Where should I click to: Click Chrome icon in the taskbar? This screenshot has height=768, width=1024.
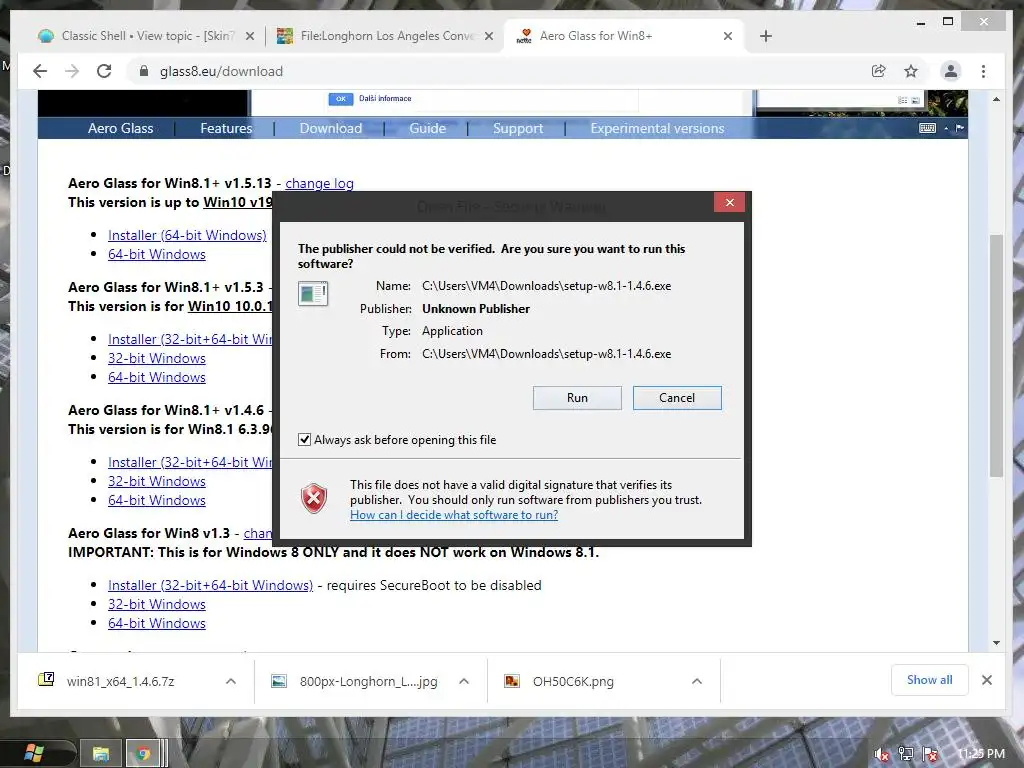[144, 754]
